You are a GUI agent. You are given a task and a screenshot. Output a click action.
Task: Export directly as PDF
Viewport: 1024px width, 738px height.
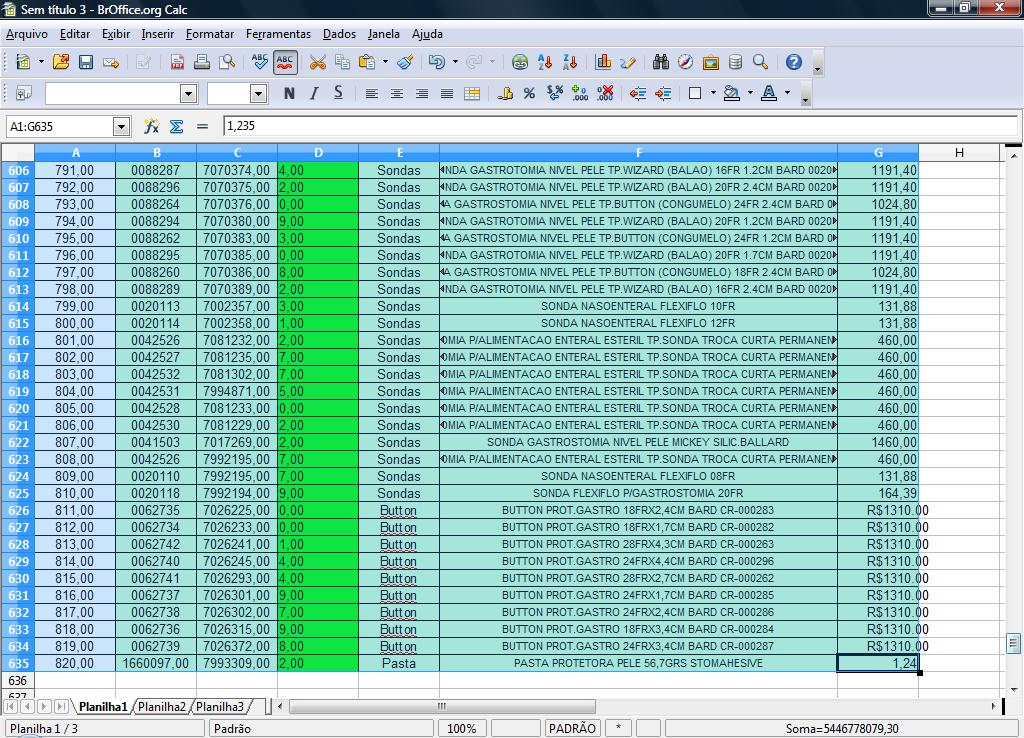point(177,62)
